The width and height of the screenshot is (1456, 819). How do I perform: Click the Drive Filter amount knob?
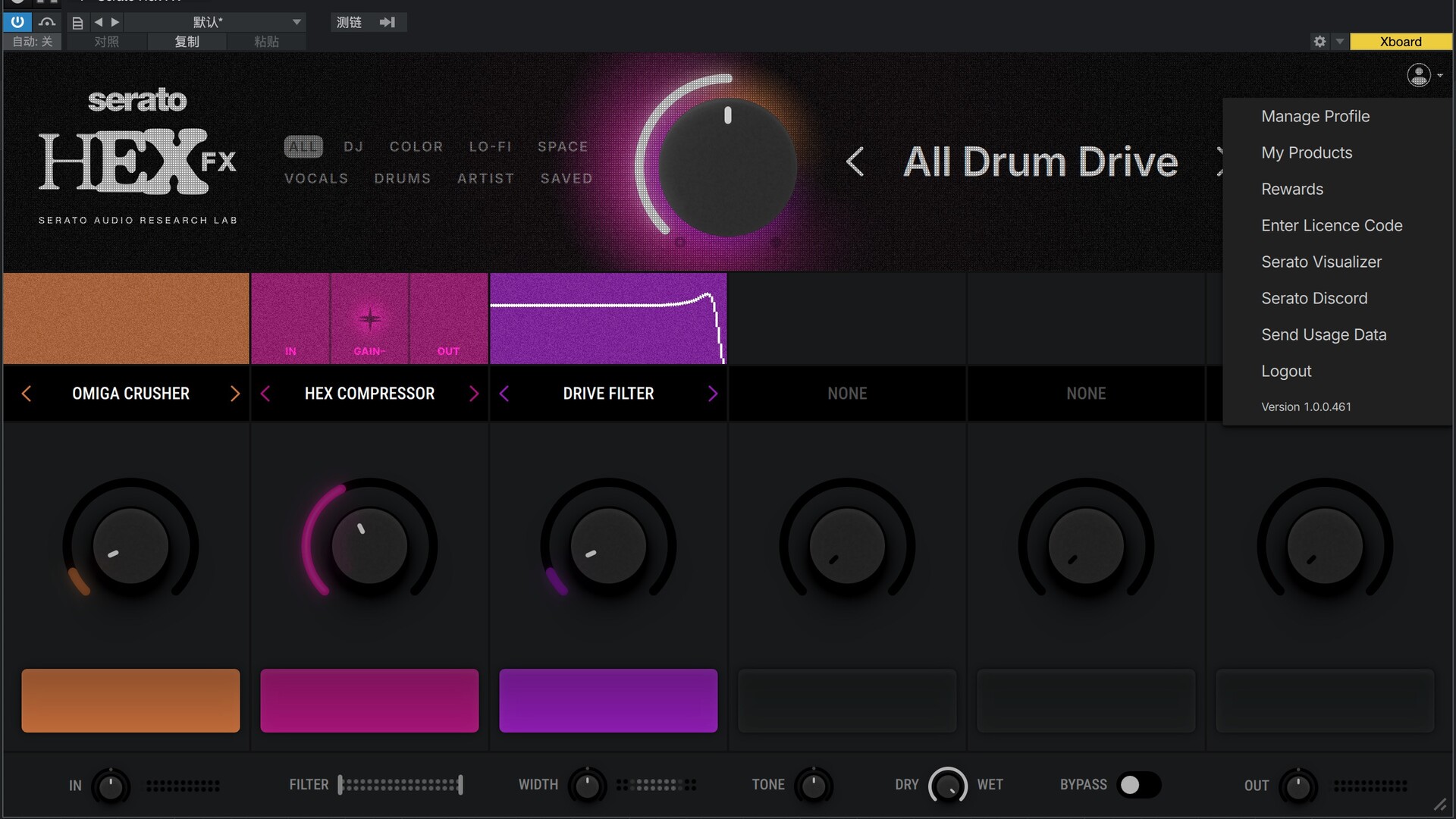pos(608,546)
